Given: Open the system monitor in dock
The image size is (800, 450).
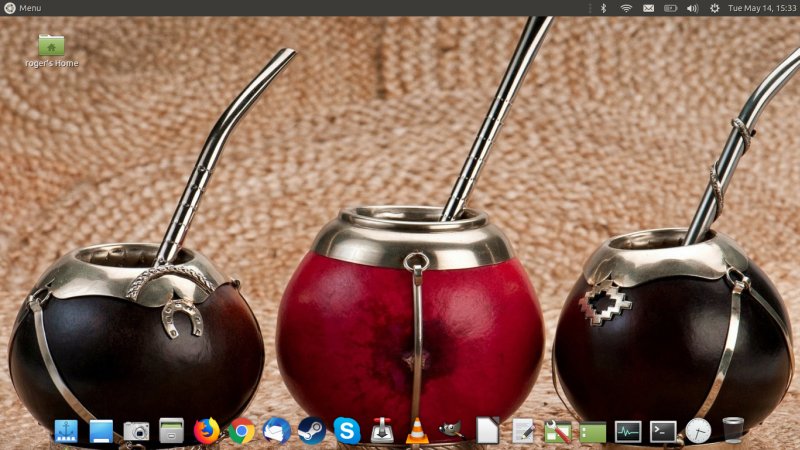Looking at the screenshot, I should pyautogui.click(x=628, y=431).
